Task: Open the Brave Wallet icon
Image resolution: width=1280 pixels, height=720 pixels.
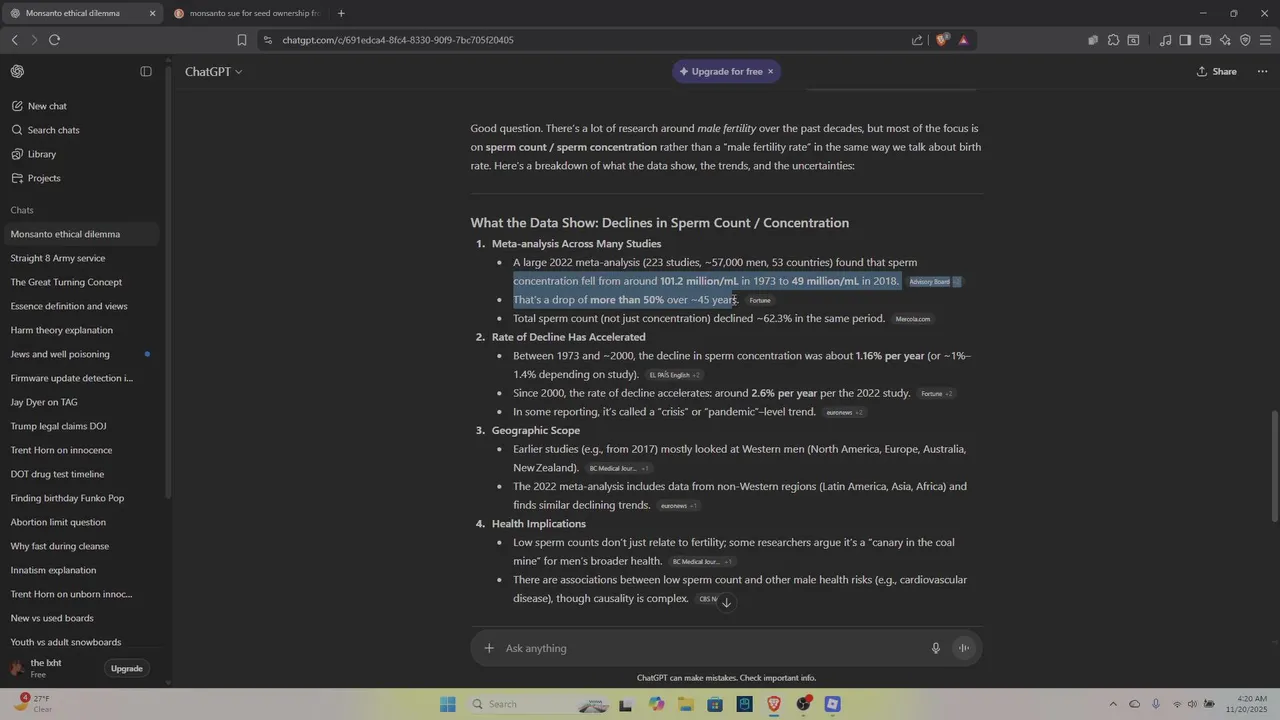Action: point(1205,40)
